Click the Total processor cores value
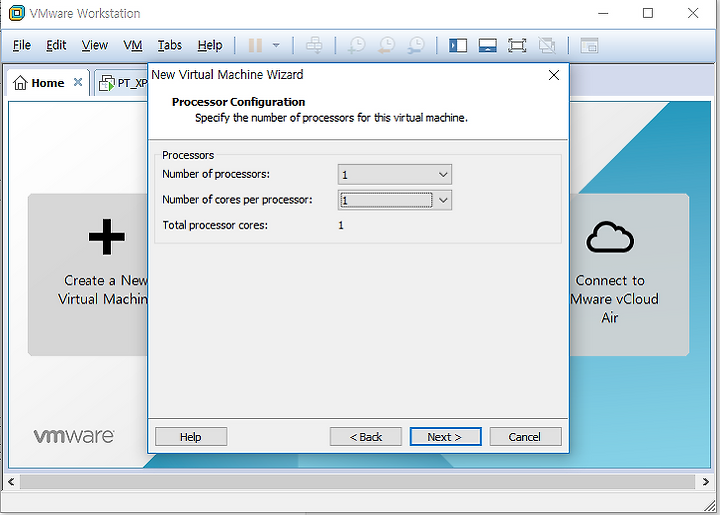Image resolution: width=720 pixels, height=515 pixels. click(341, 225)
